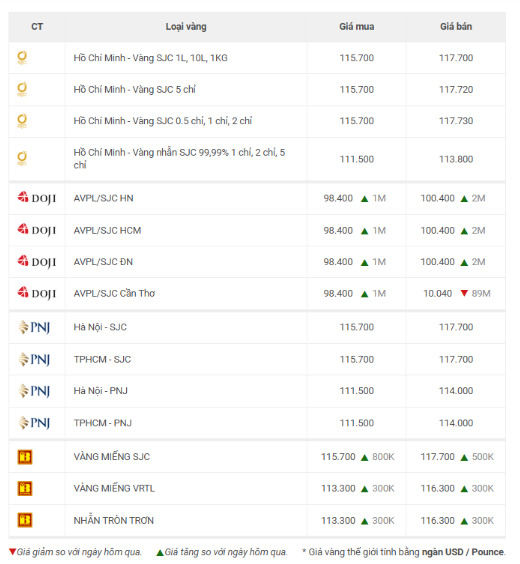Viewport: 520px width, 564px height.
Task: Click 115.700 in the TPHCM - SJC row
Action: click(x=357, y=359)
